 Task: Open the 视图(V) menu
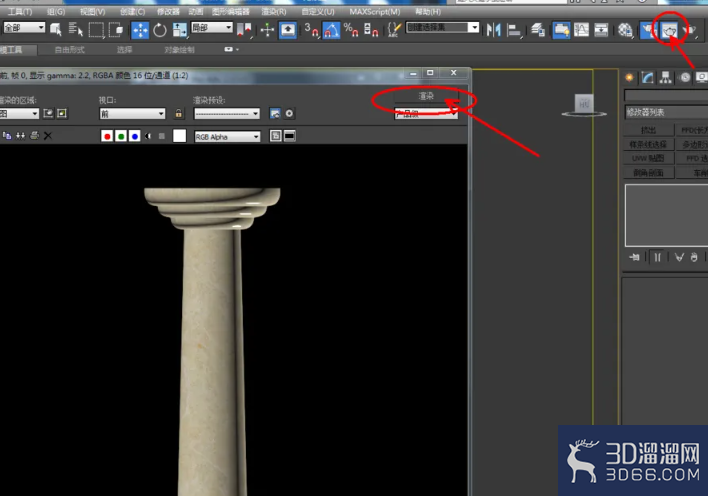click(x=92, y=11)
